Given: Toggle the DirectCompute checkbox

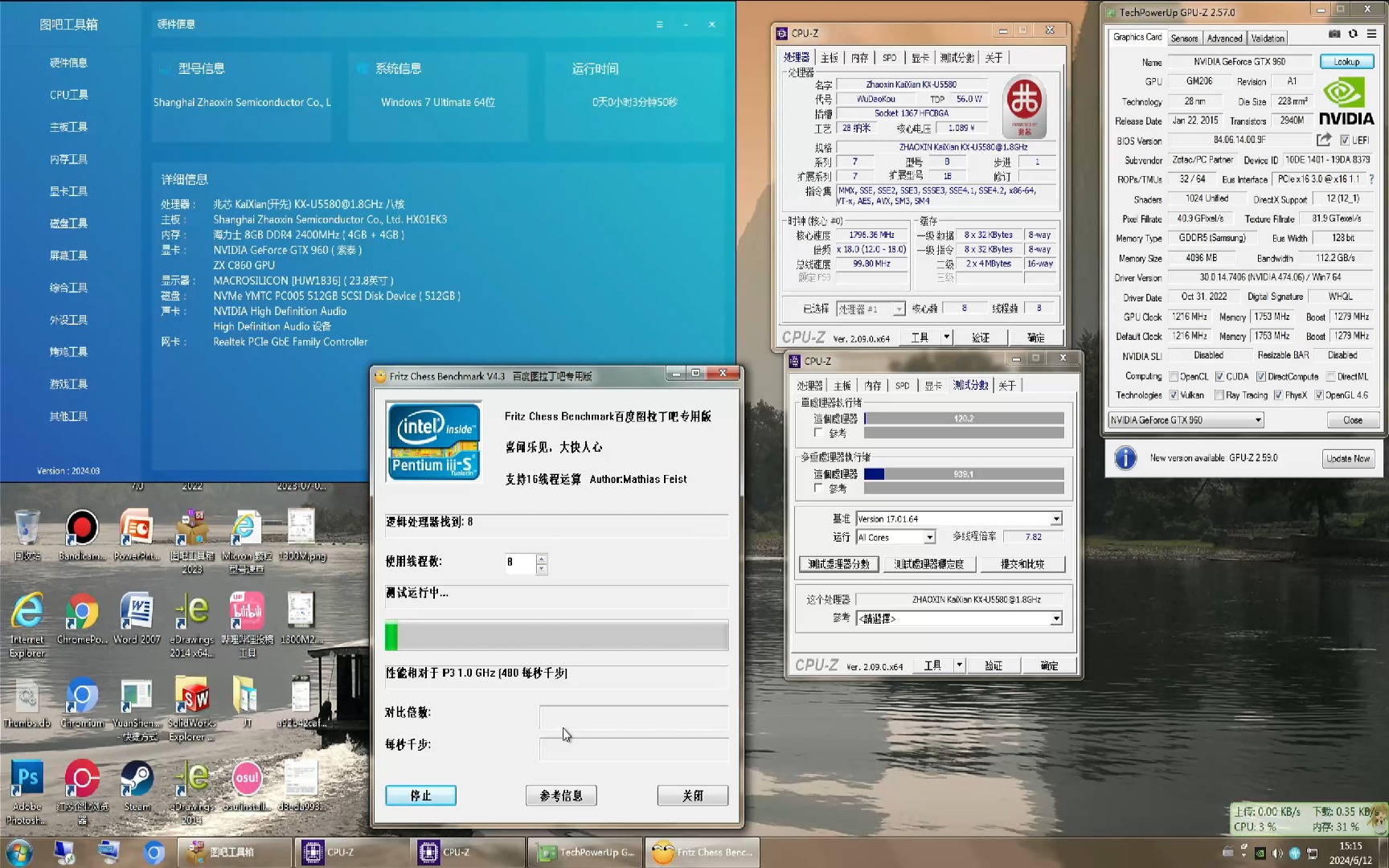Looking at the screenshot, I should point(1261,376).
